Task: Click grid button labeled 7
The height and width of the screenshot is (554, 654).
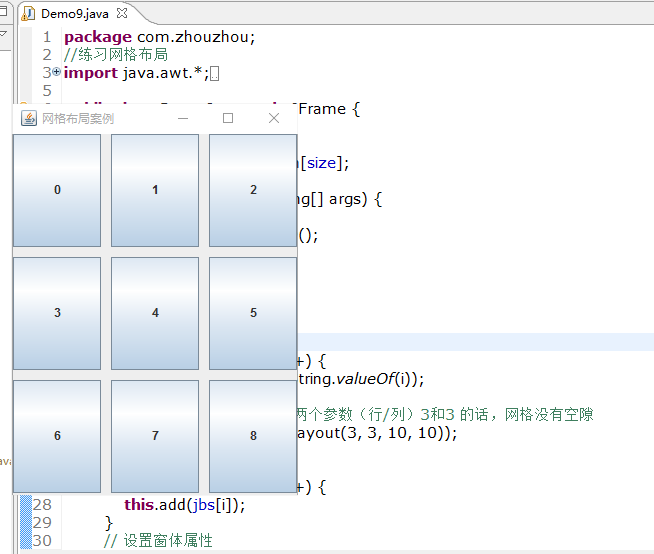Action: pyautogui.click(x=155, y=436)
